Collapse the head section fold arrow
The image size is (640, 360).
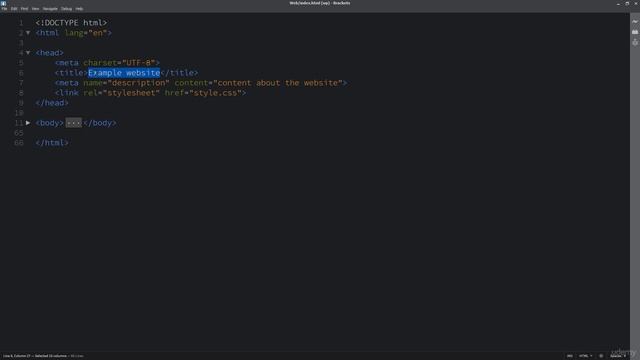(28, 53)
